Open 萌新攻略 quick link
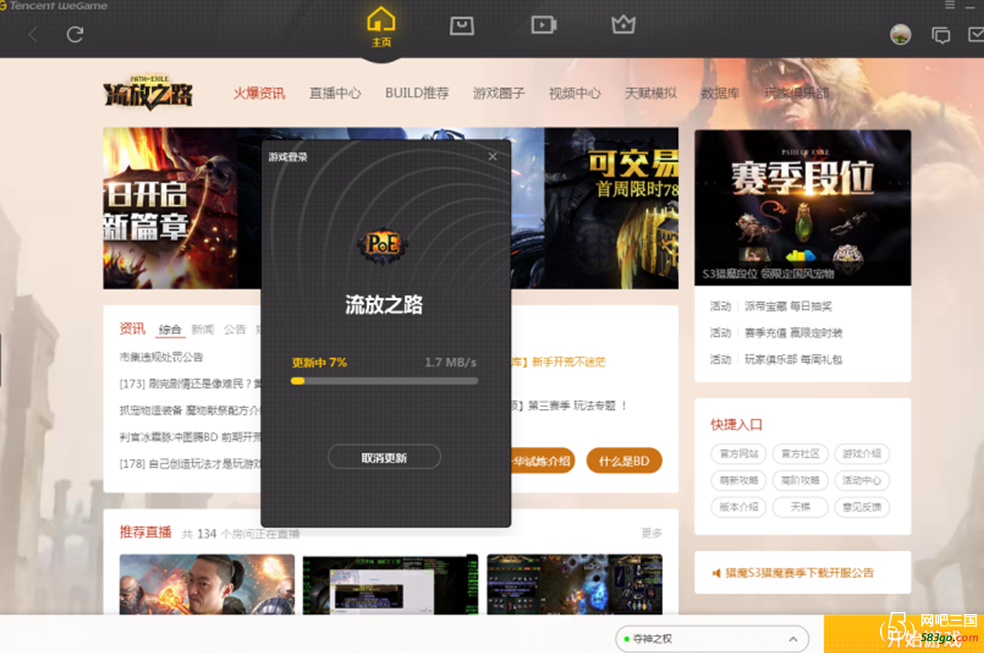Image resolution: width=984 pixels, height=653 pixels. pos(739,480)
